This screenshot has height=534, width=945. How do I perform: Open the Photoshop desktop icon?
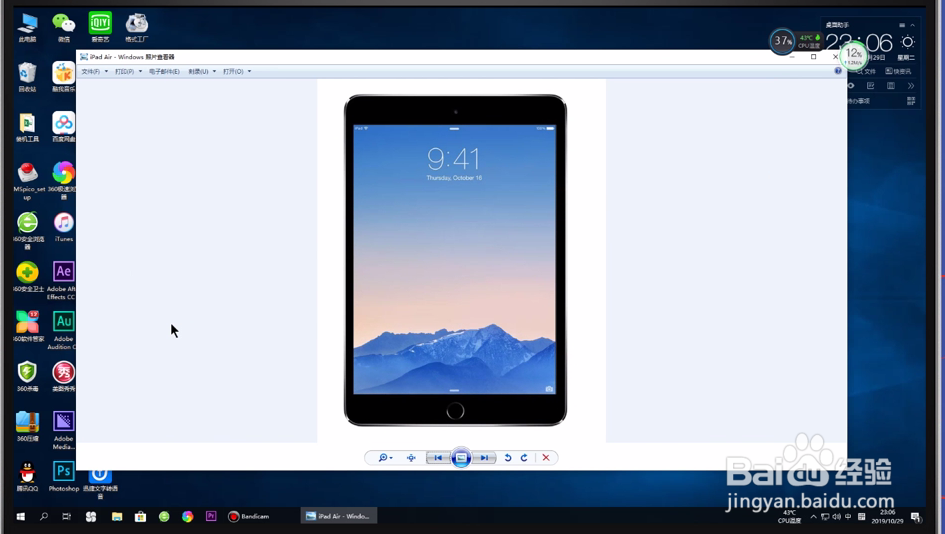point(63,477)
